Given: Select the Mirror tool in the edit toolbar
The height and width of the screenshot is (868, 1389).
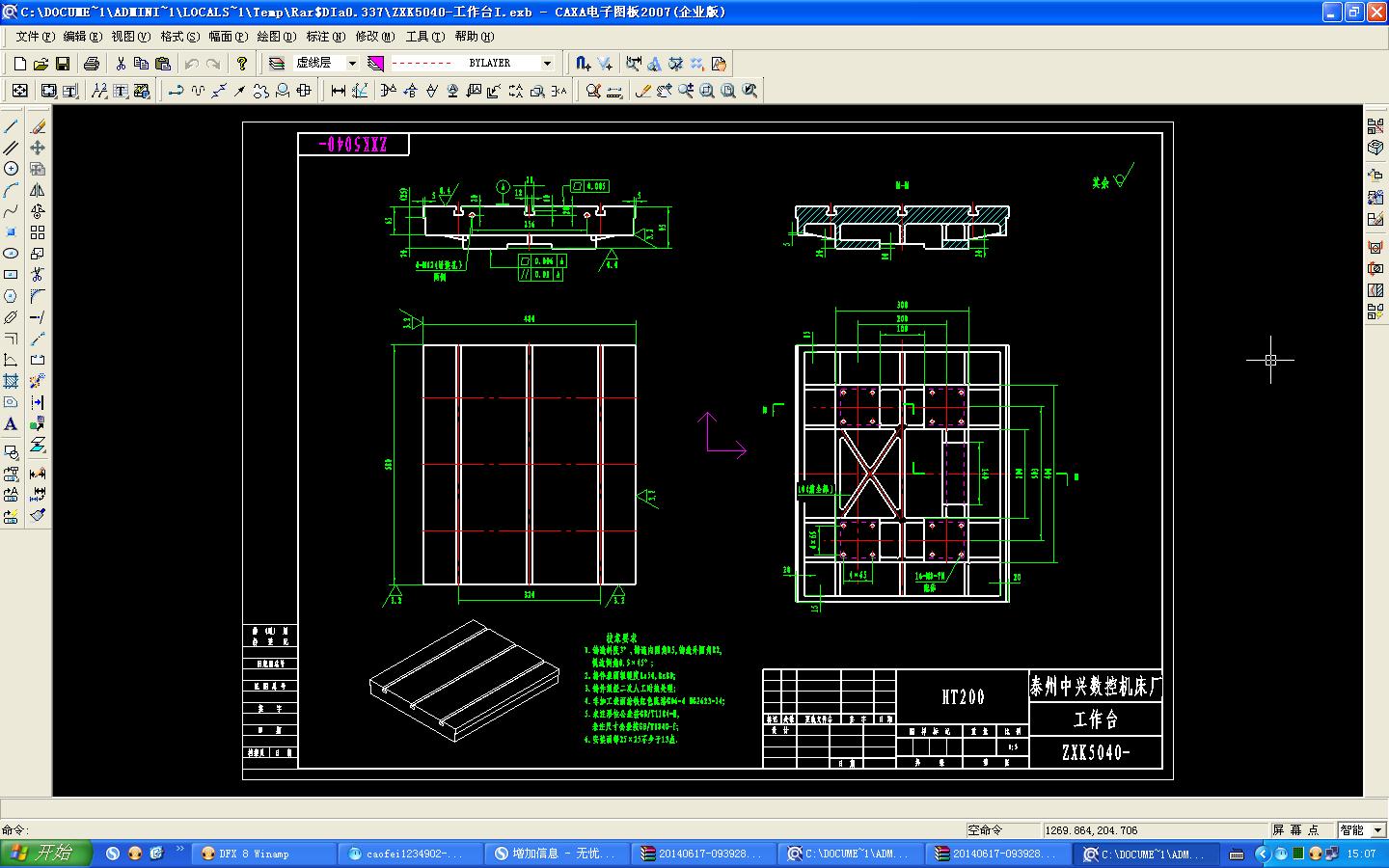Looking at the screenshot, I should [x=39, y=189].
